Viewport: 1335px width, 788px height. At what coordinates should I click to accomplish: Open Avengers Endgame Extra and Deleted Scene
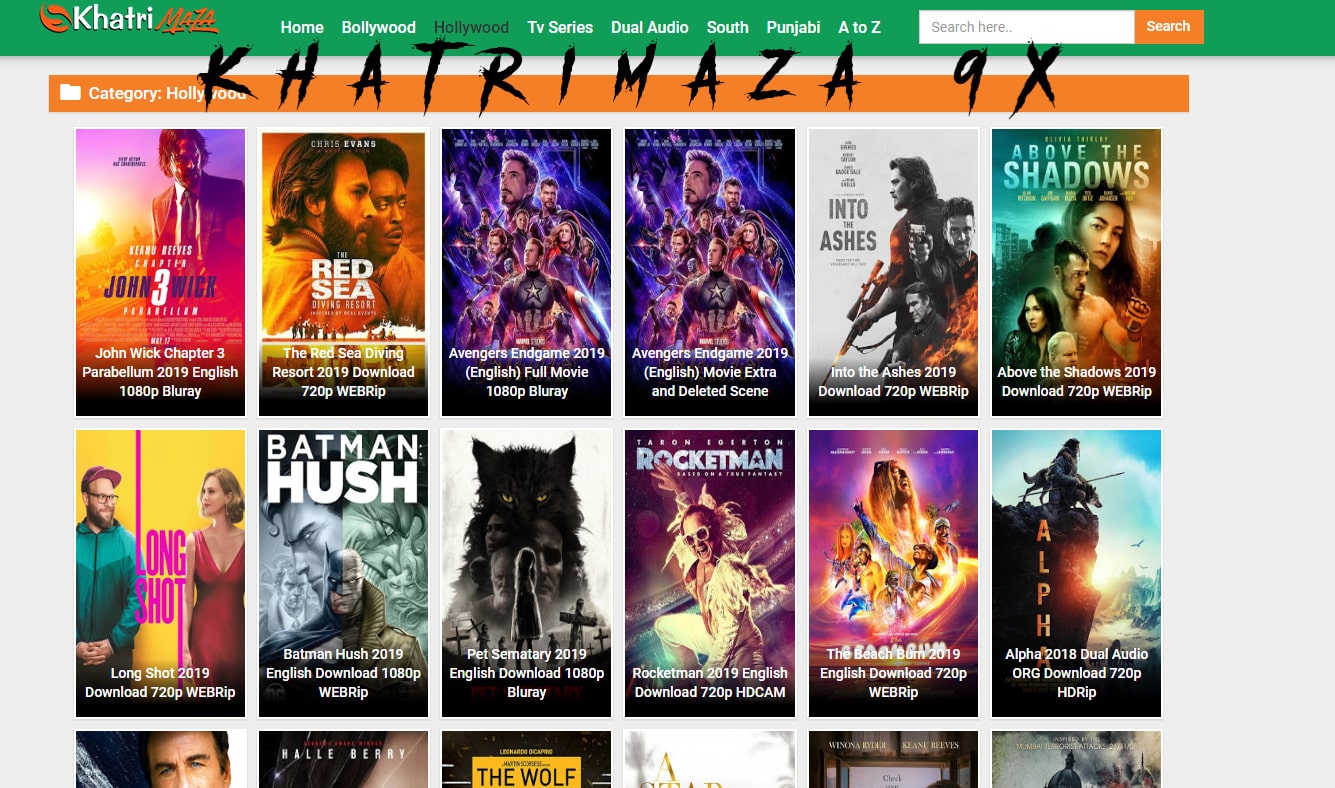pyautogui.click(x=710, y=272)
